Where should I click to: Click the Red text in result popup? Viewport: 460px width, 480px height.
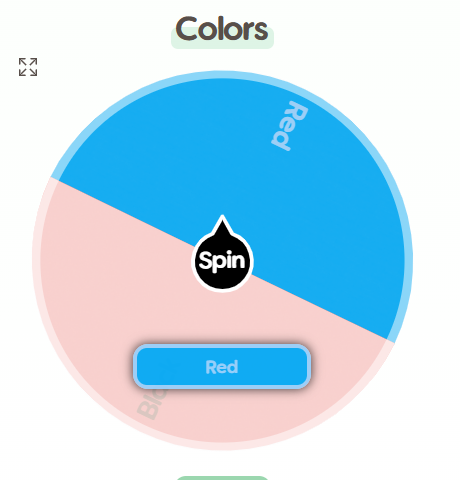(x=222, y=367)
